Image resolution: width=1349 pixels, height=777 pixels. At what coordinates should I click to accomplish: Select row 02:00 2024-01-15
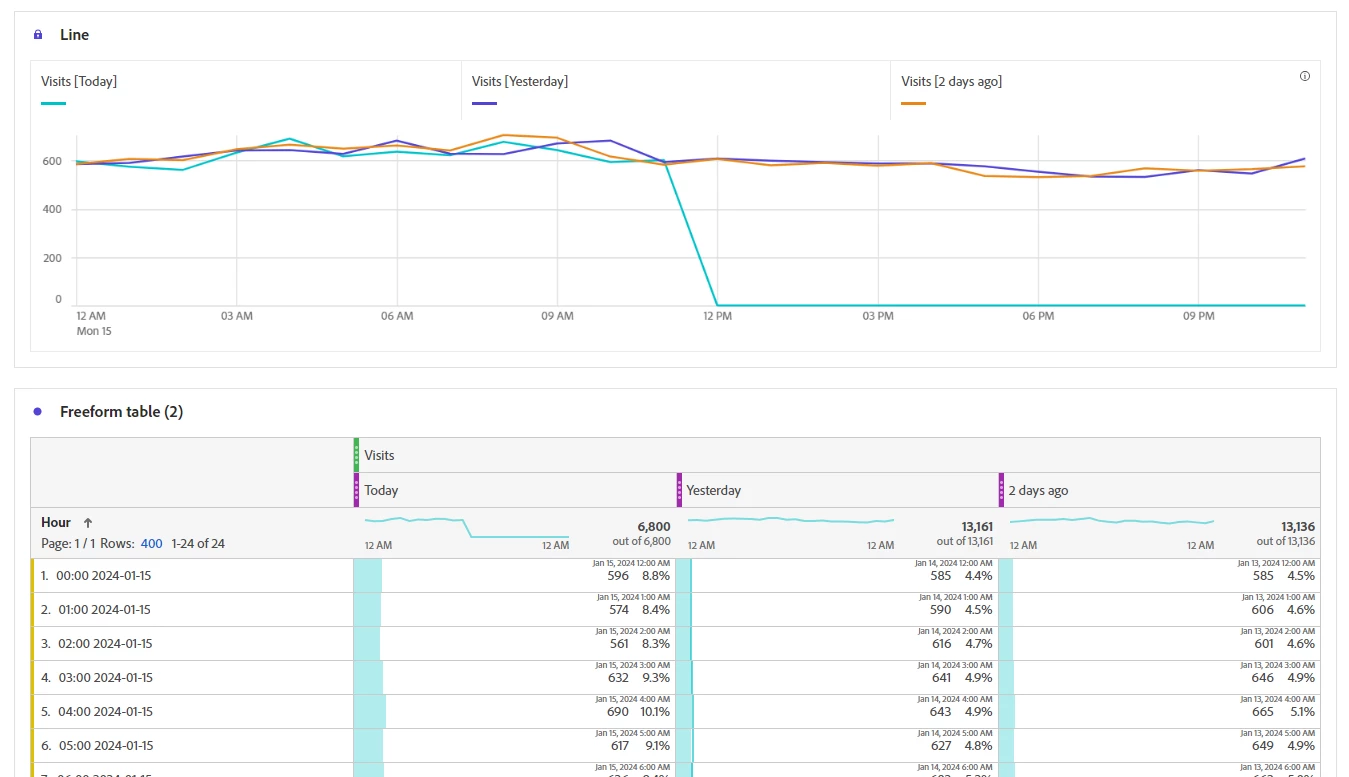192,644
